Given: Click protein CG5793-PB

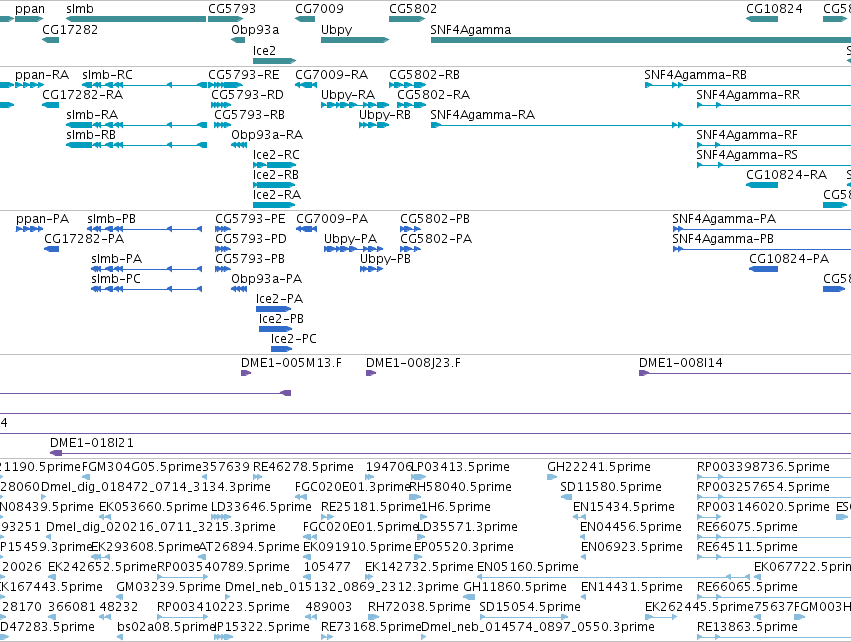Looking at the screenshot, I should click(x=223, y=269).
